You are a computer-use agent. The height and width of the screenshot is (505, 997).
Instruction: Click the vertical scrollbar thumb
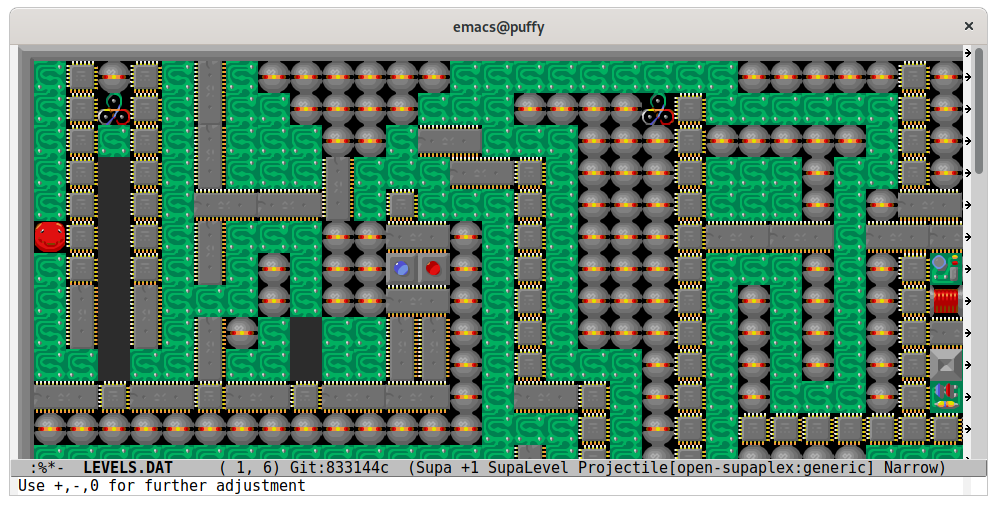[979, 109]
